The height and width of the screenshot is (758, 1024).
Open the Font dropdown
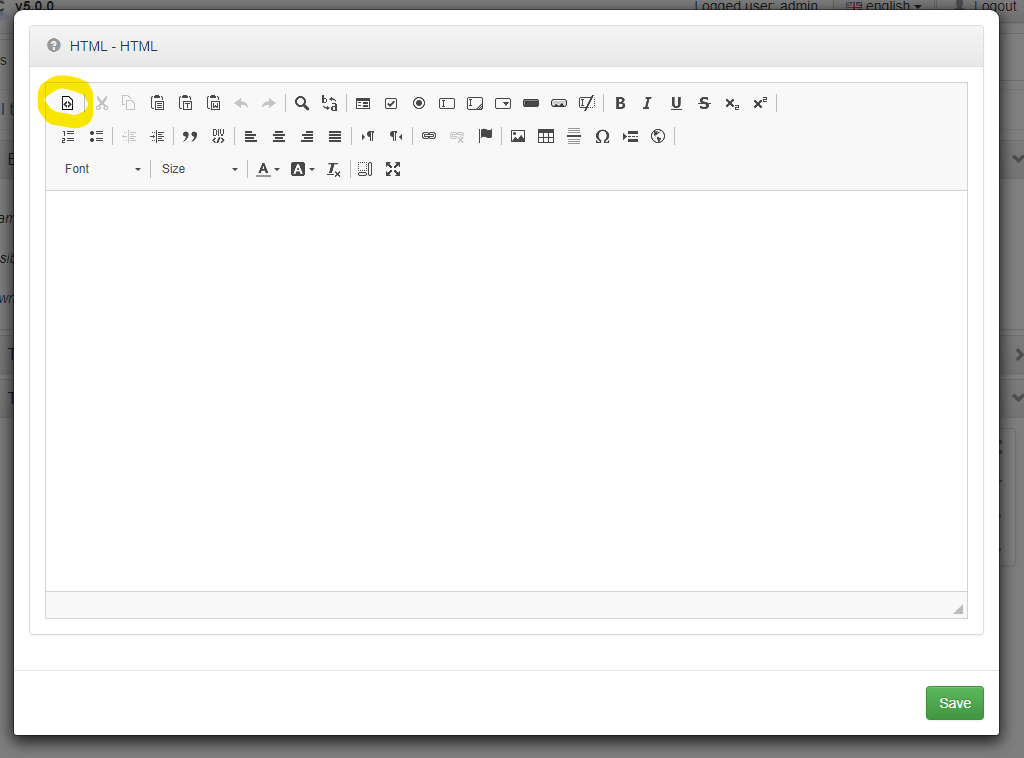103,169
